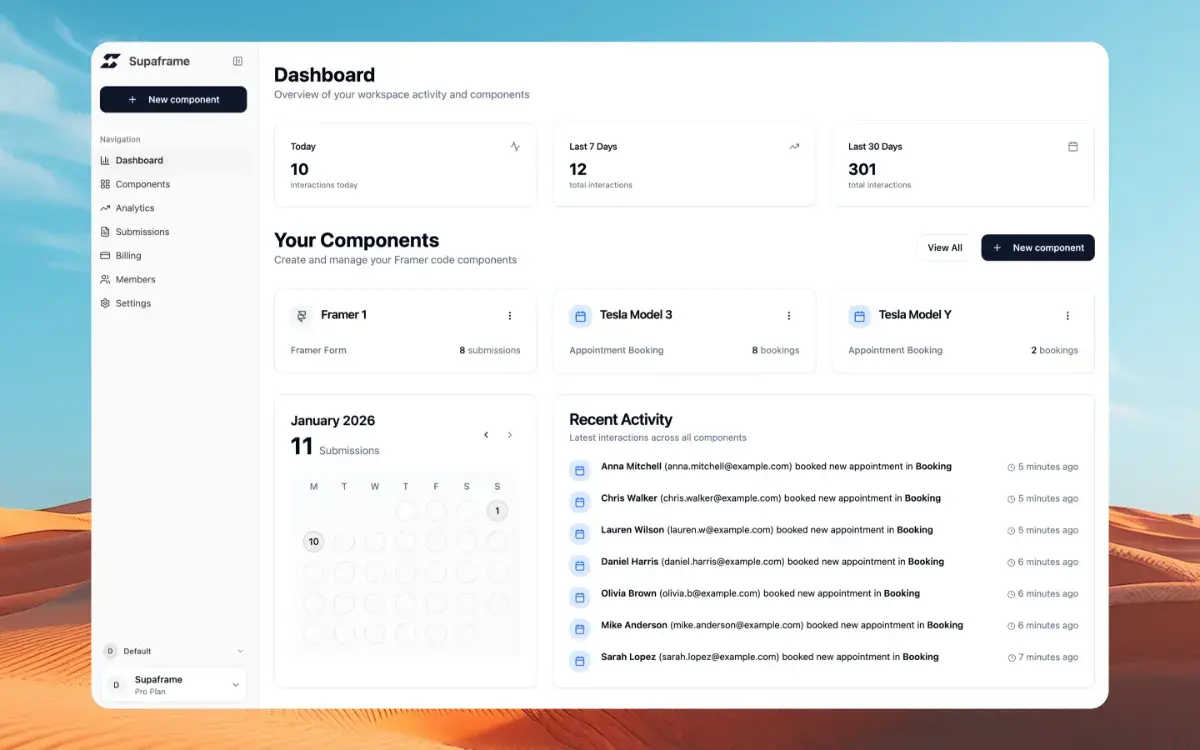Screen dimensions: 1200x750
Task: Open the Tesla Model Y three-dot menu
Action: 1067,316
